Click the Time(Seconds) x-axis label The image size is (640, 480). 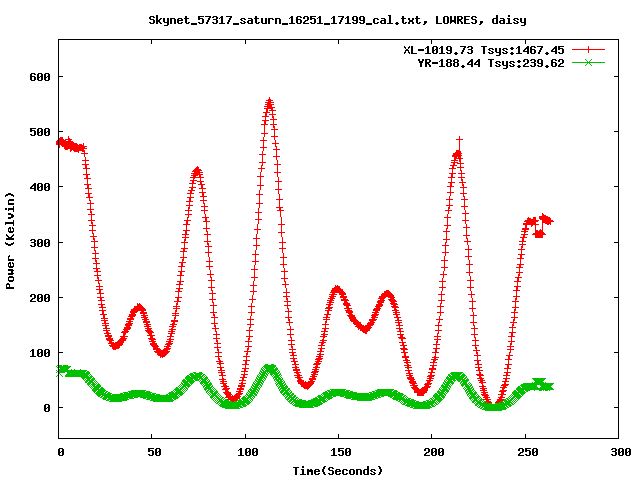[x=338, y=471]
